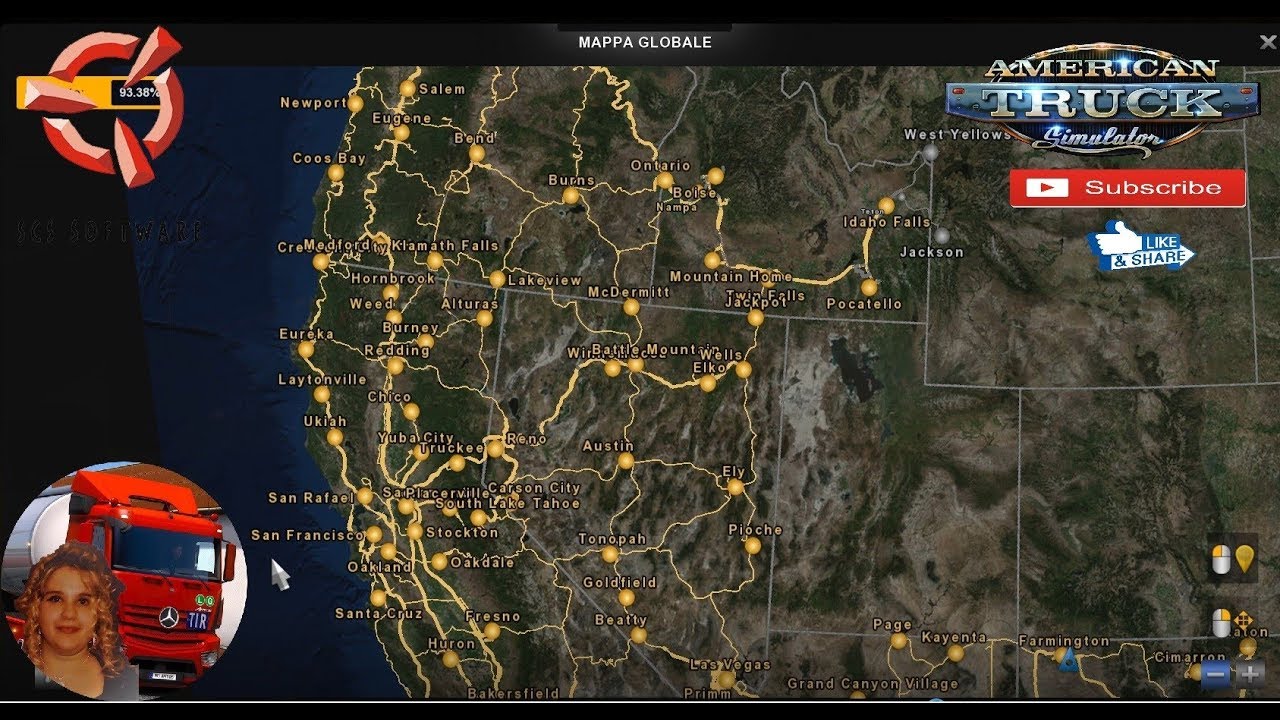Click the red Subscribe button
Image resolution: width=1280 pixels, height=720 pixels.
[1127, 188]
